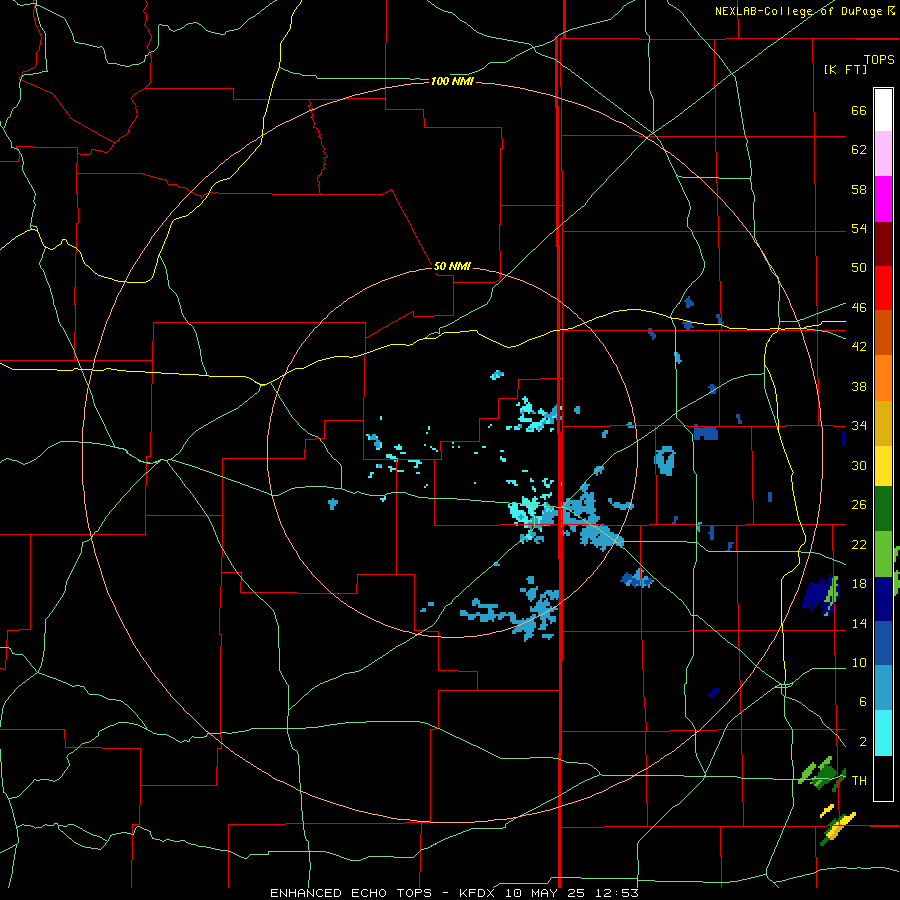Viewport: 900px width, 900px height.
Task: Select the dark green legend swatch
Action: point(883,509)
